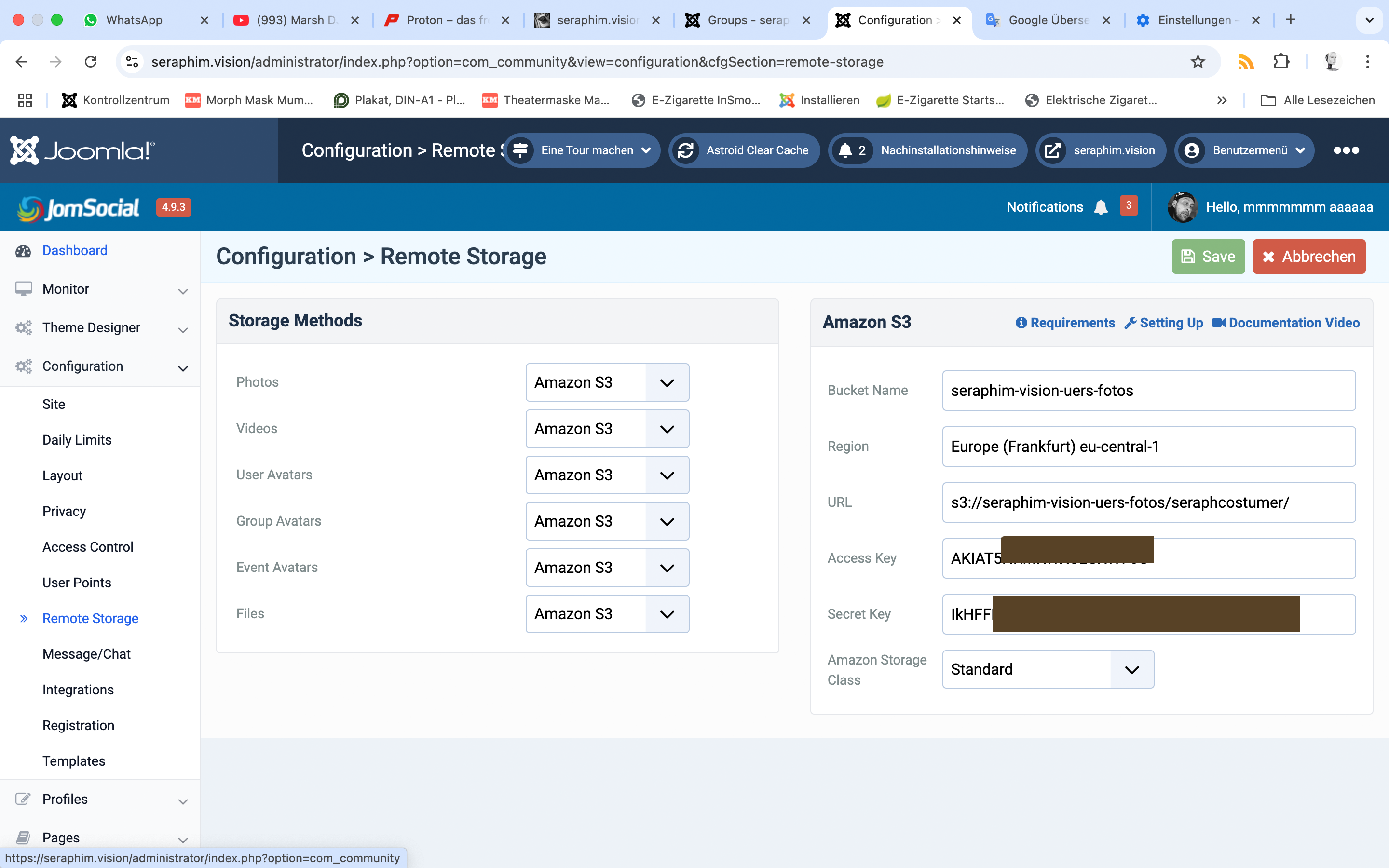Viewport: 1389px width, 868px height.
Task: Open the Amazon Storage Class dropdown
Action: pos(1048,669)
